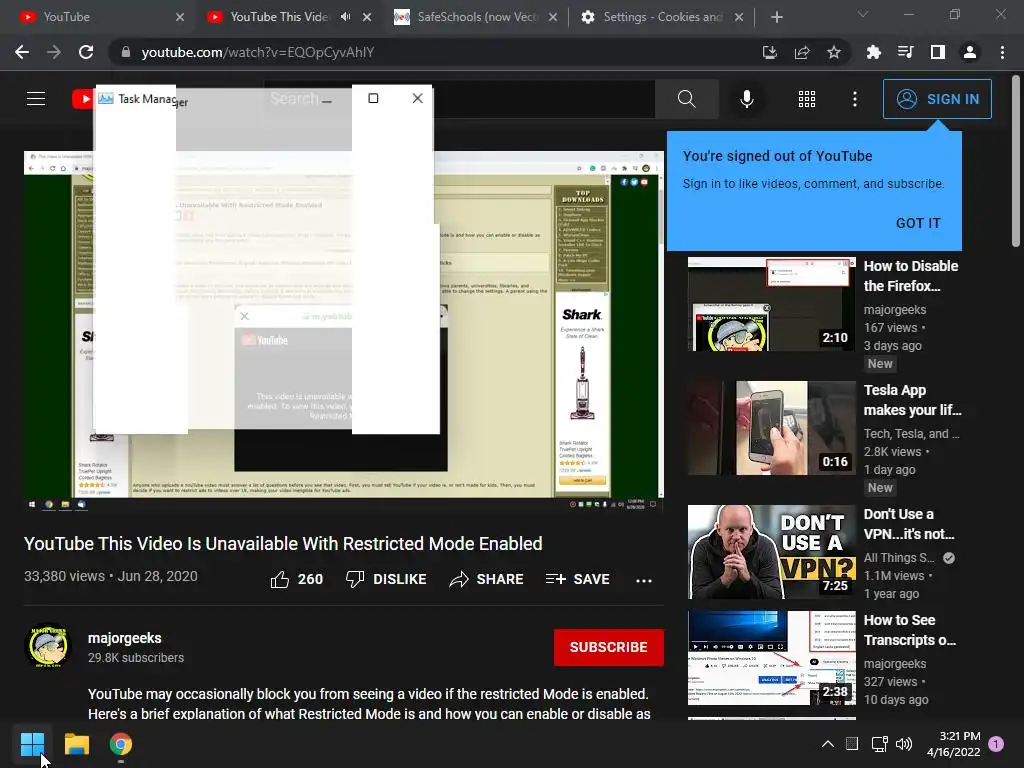Open the Chrome tab search chevron

point(863,14)
